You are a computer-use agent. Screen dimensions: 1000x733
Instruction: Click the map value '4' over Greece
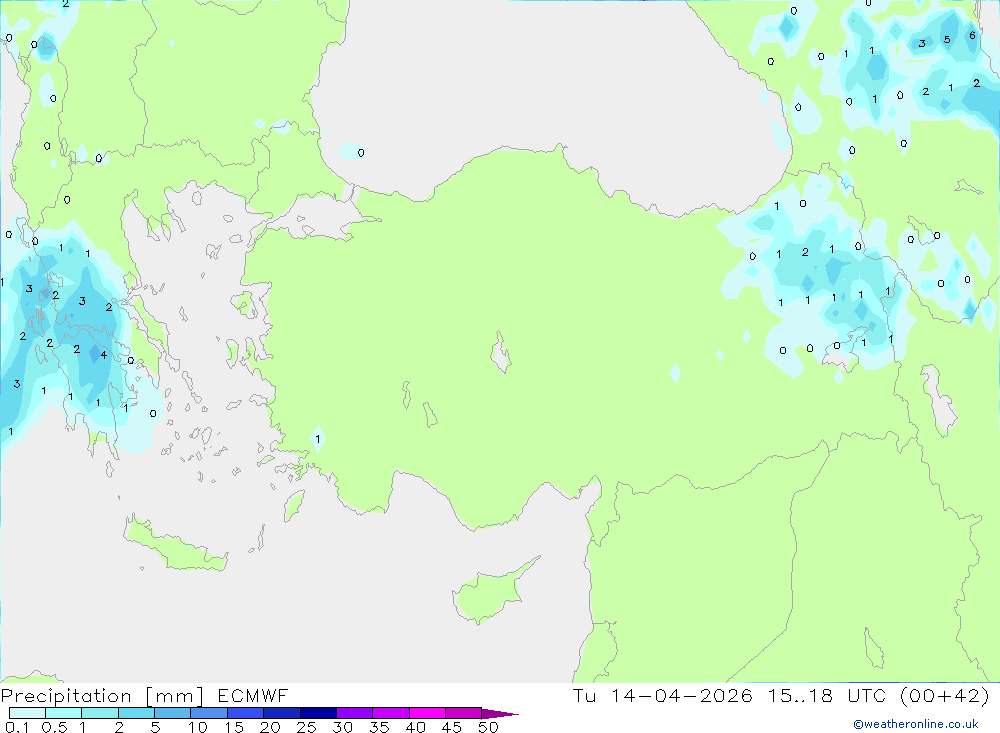(103, 355)
